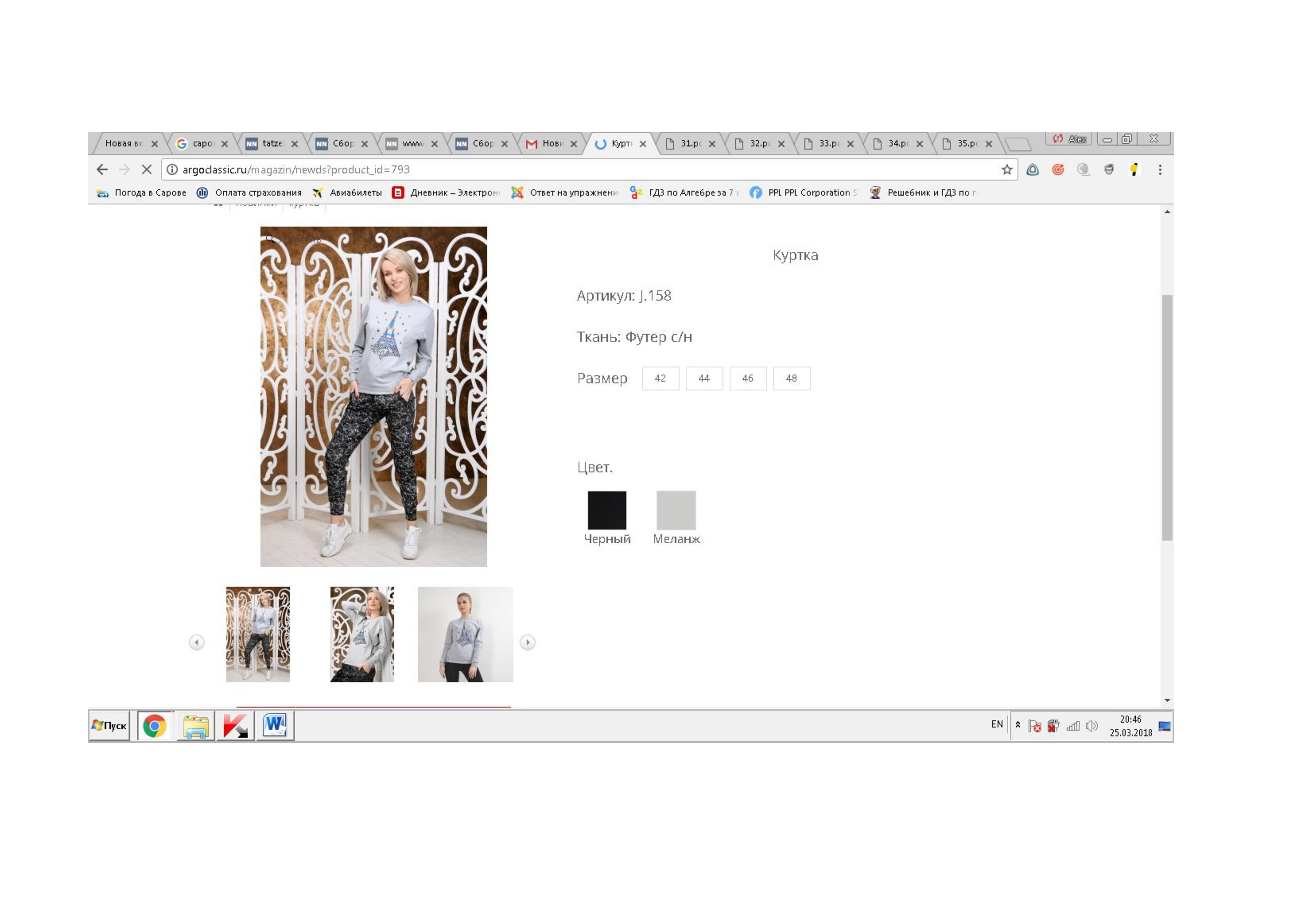This screenshot has width=1307, height=924.
Task: Close the 'www' tab
Action: (434, 144)
